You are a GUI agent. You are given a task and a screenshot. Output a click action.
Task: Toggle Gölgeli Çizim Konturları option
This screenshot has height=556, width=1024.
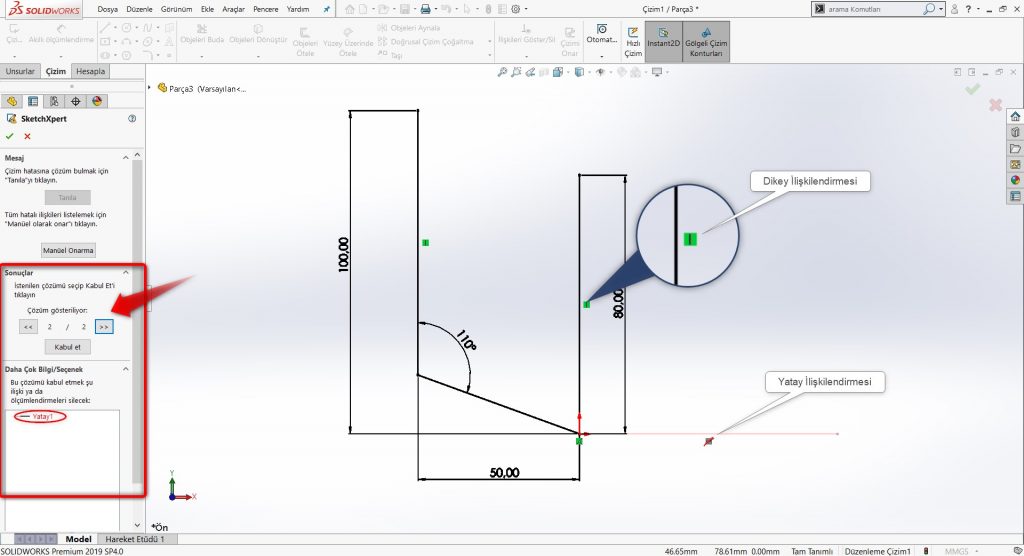pyautogui.click(x=706, y=41)
